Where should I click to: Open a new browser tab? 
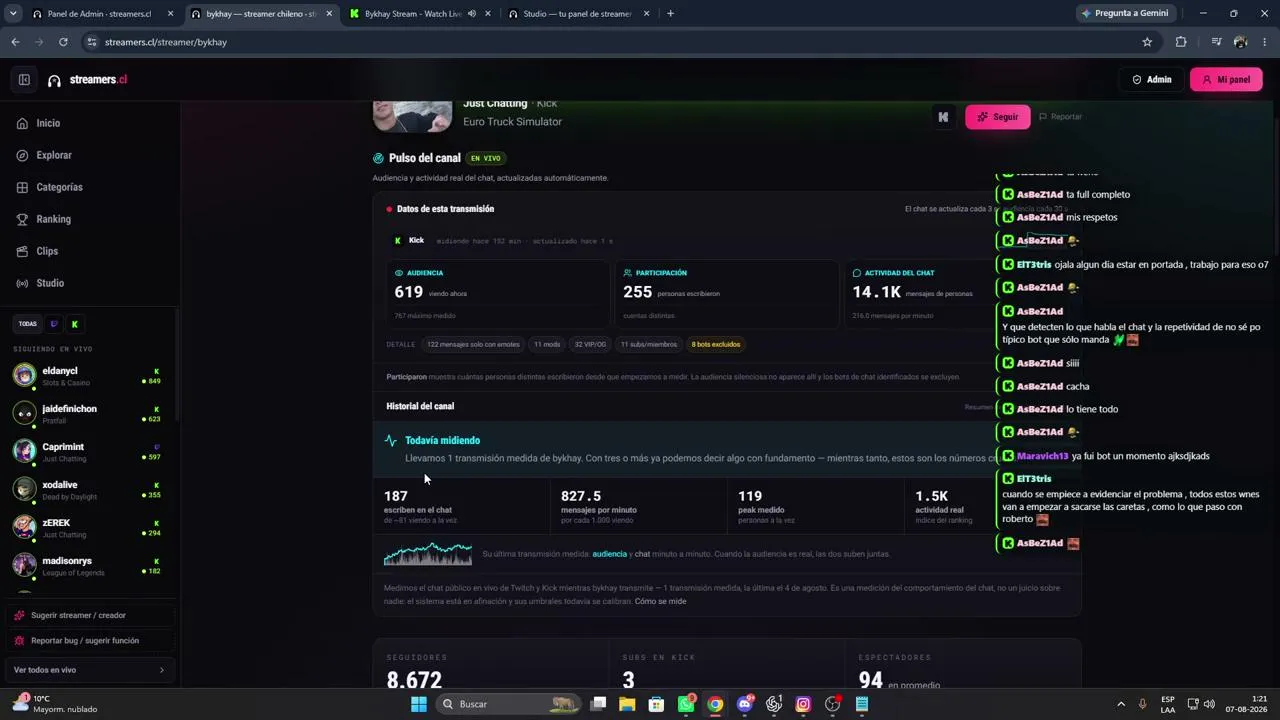click(670, 14)
